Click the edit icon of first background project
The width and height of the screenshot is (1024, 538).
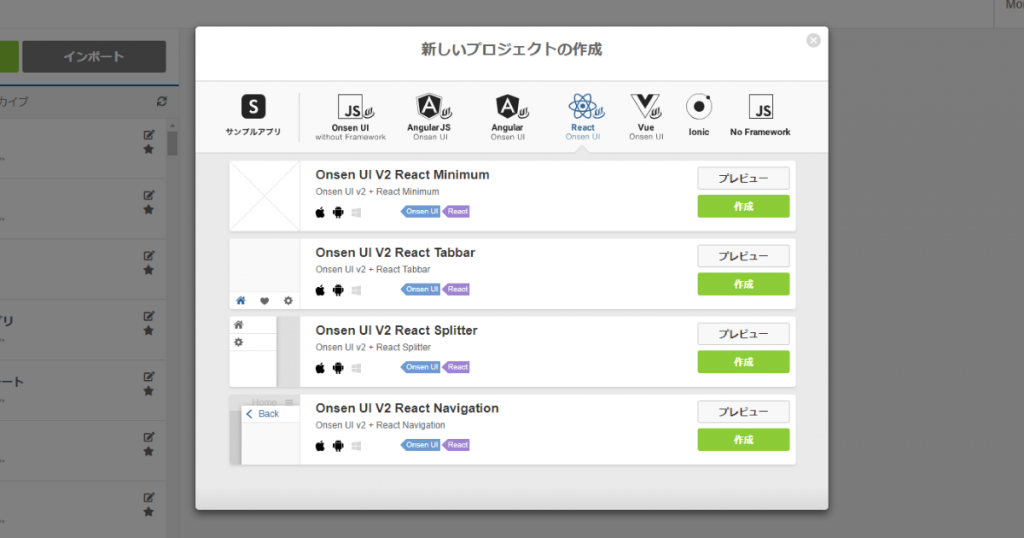(149, 135)
